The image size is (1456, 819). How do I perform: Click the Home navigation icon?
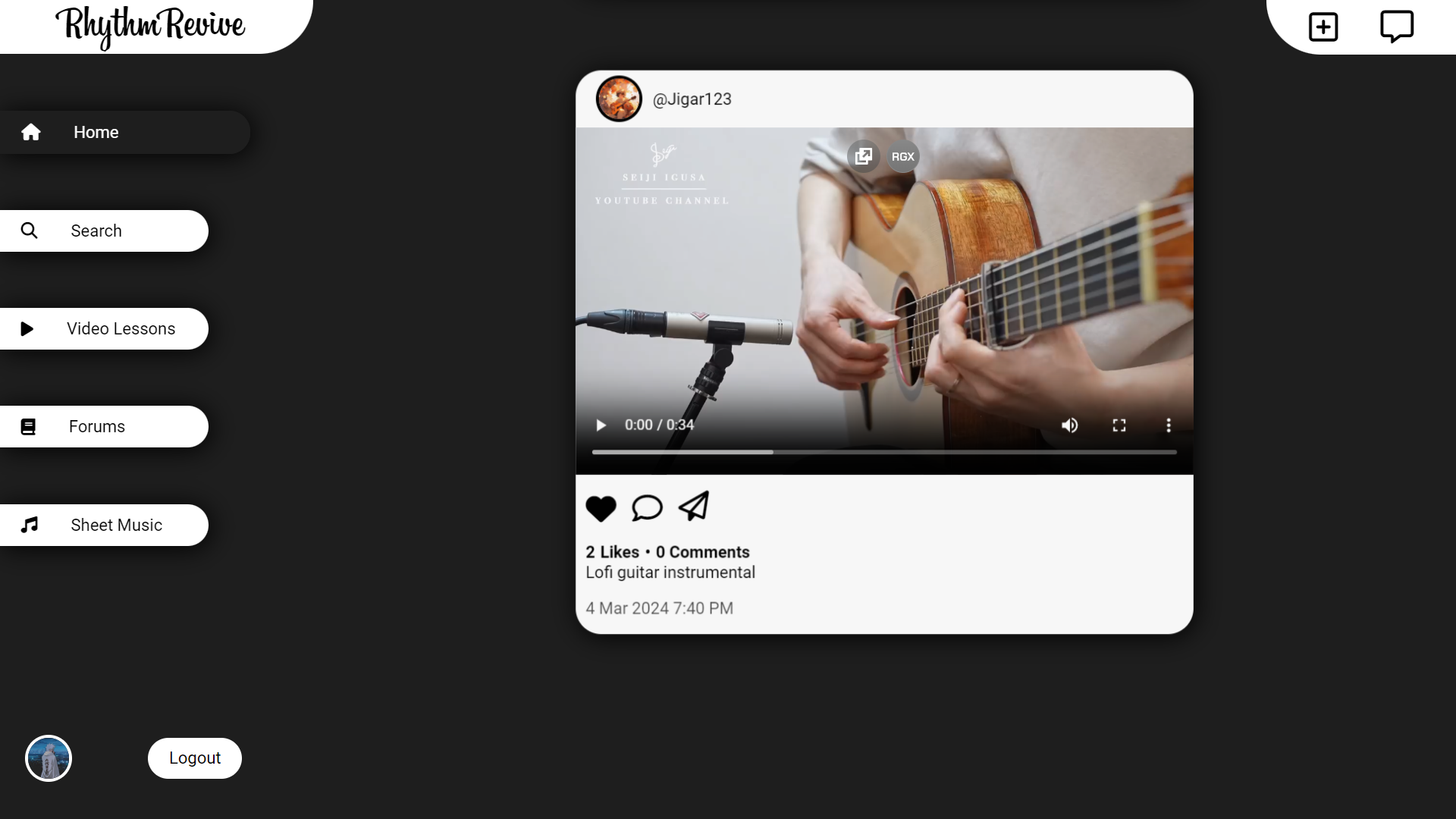(x=30, y=132)
